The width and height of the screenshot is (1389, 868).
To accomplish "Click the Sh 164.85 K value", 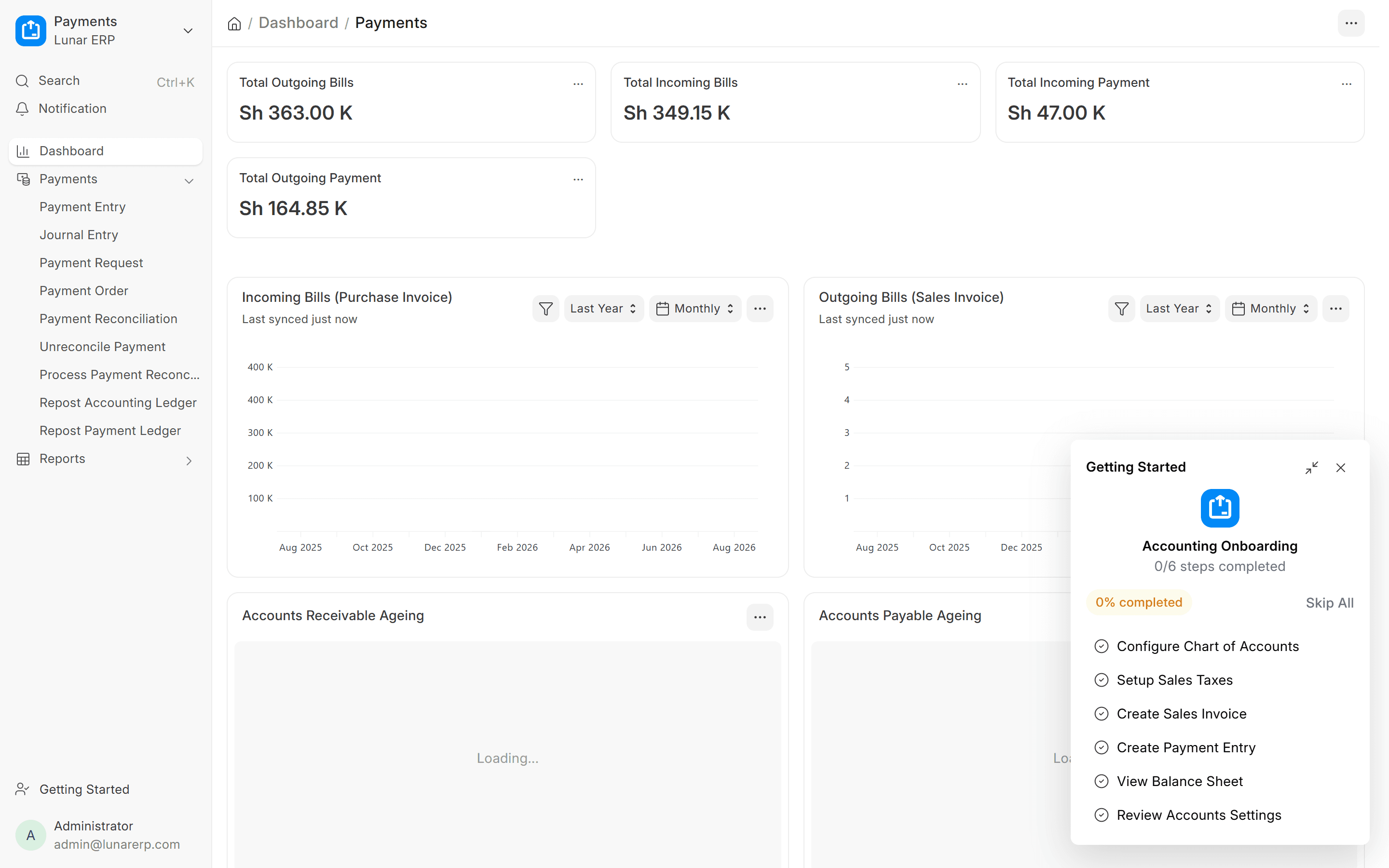I will tap(293, 208).
